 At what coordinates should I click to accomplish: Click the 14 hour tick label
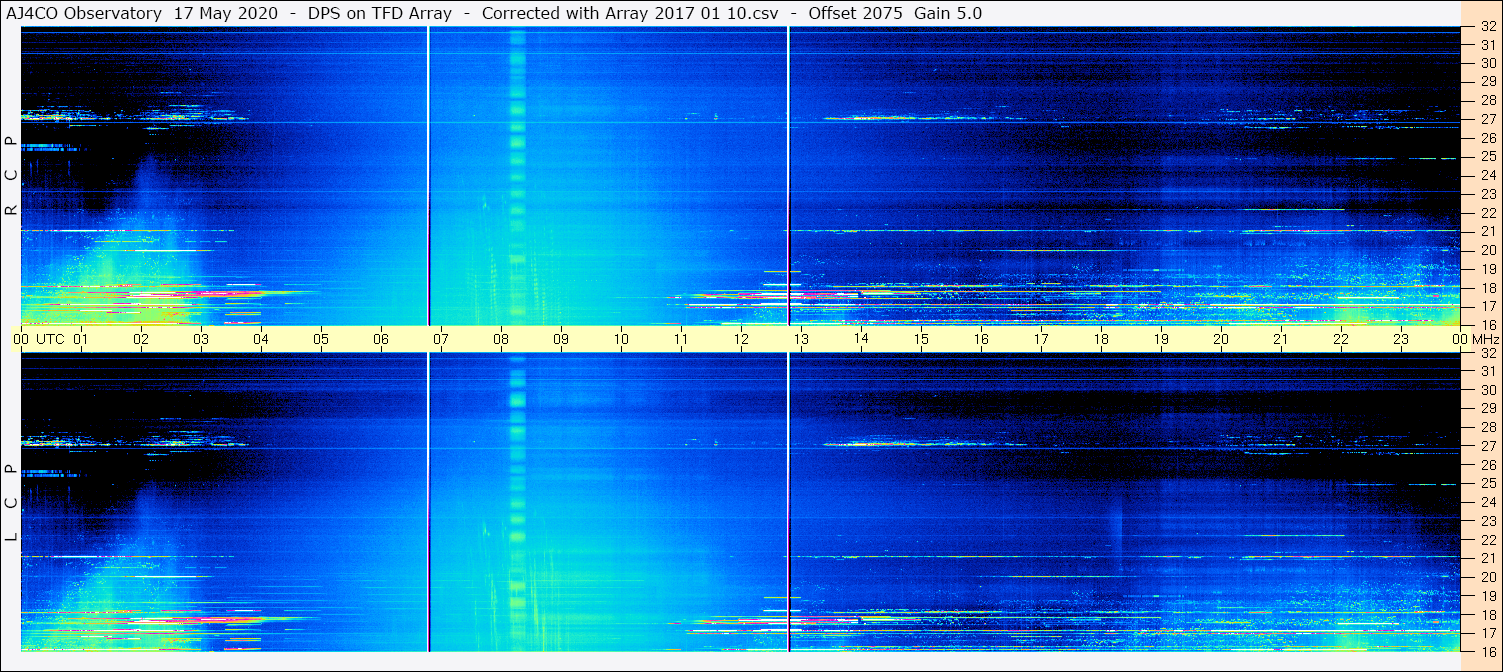pos(861,339)
